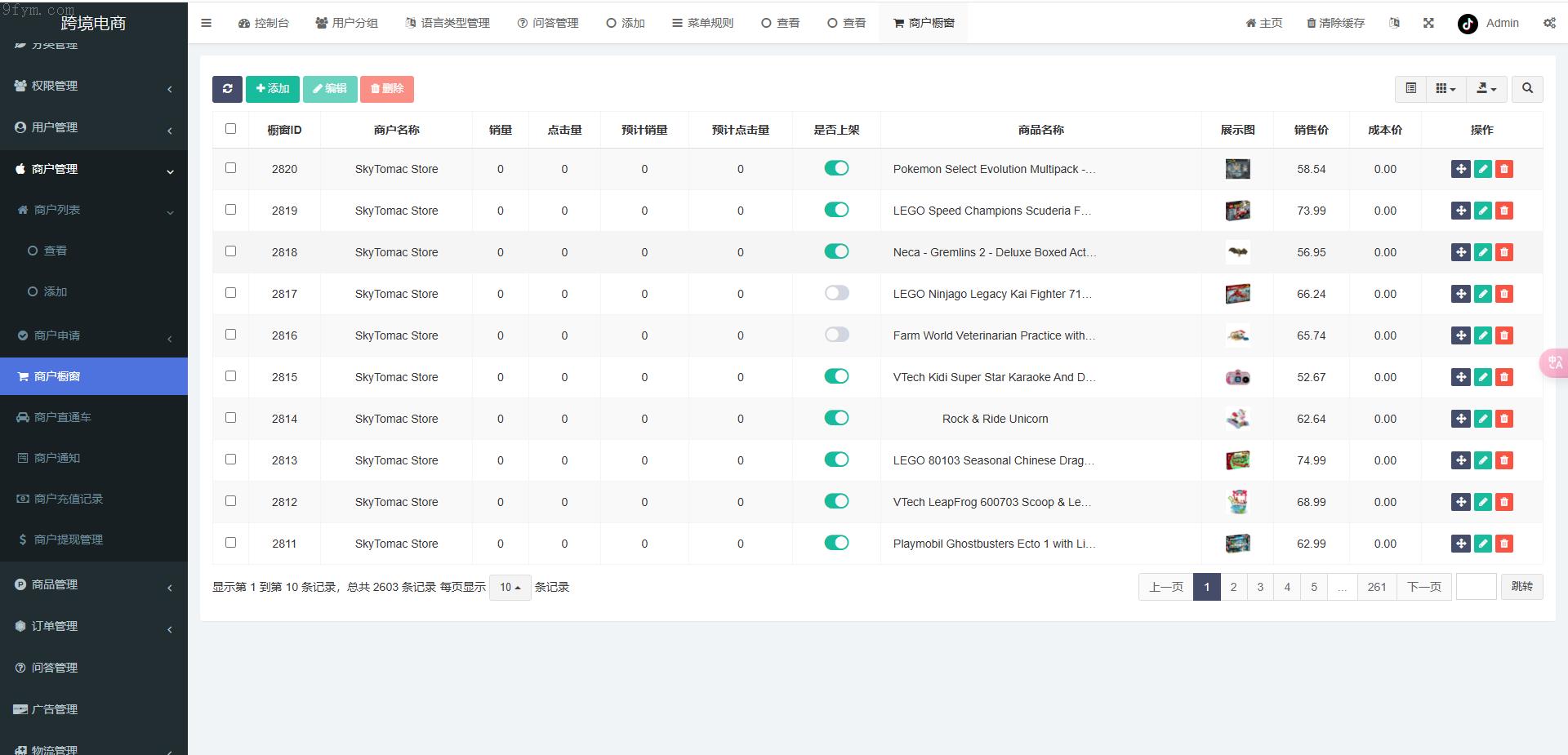Switch to the list view toggle icon
The image size is (1568, 755).
pyautogui.click(x=1410, y=89)
